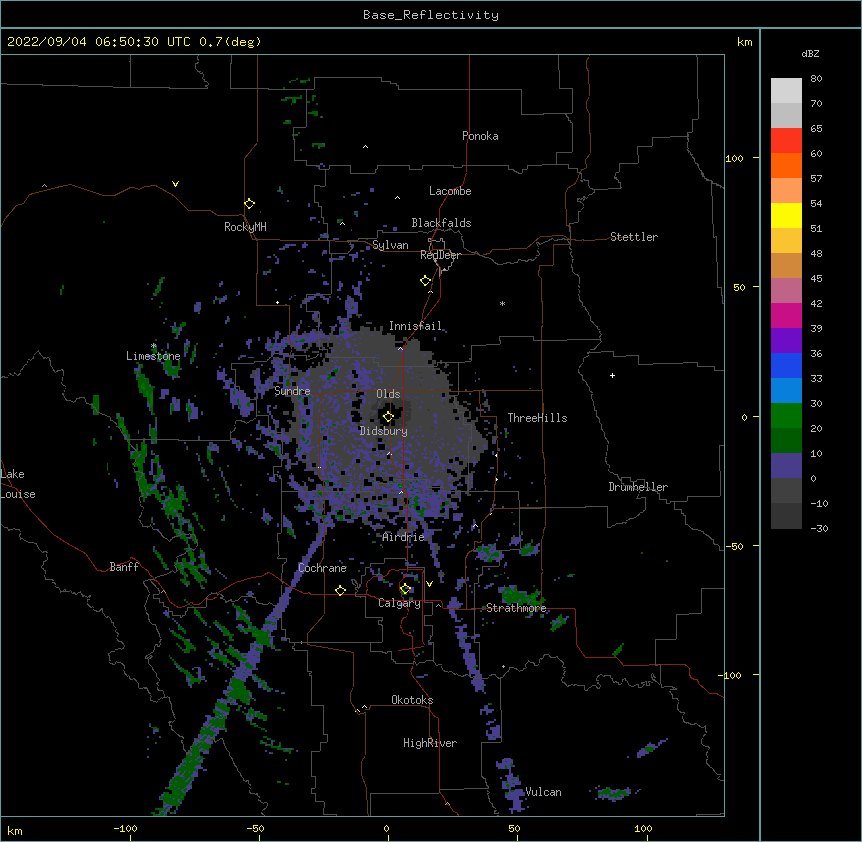Click the Drumheller label
The height and width of the screenshot is (842, 862).
(x=638, y=487)
